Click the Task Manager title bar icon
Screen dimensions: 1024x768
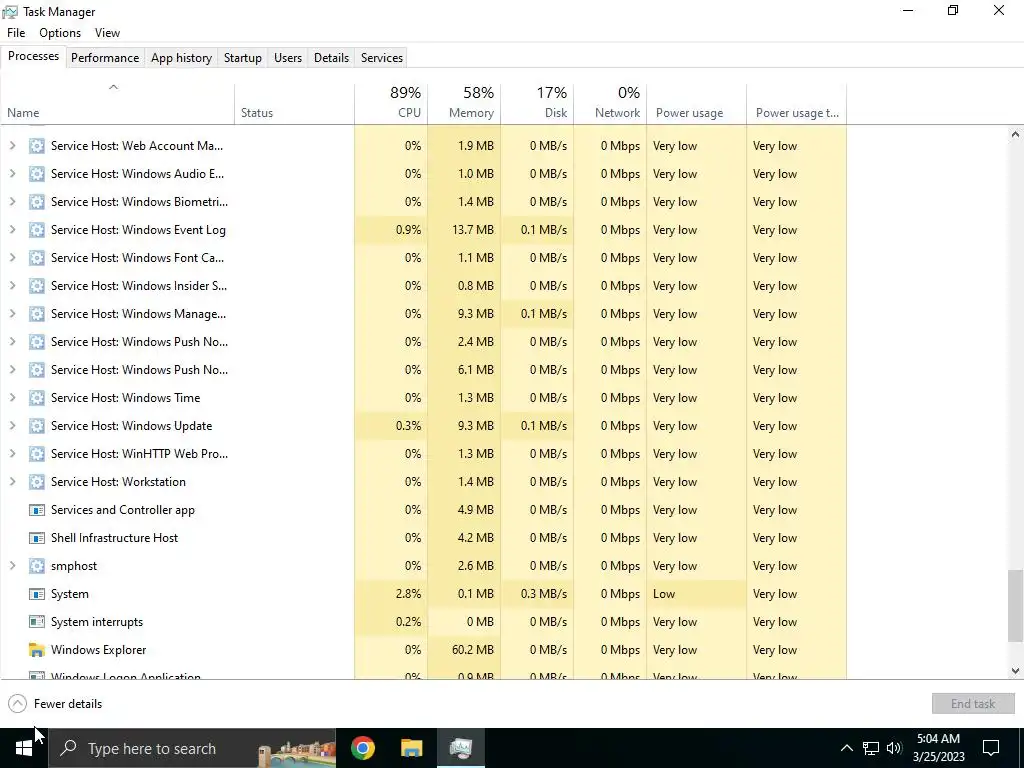[x=10, y=12]
